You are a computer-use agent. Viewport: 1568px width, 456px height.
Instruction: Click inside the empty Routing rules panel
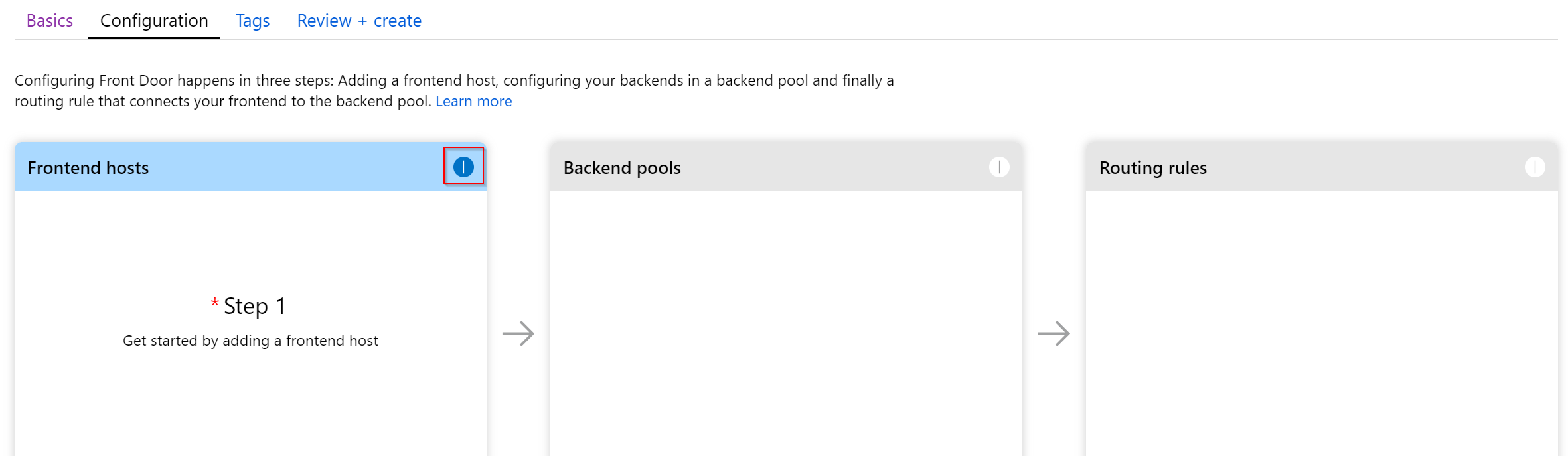pos(1322,323)
